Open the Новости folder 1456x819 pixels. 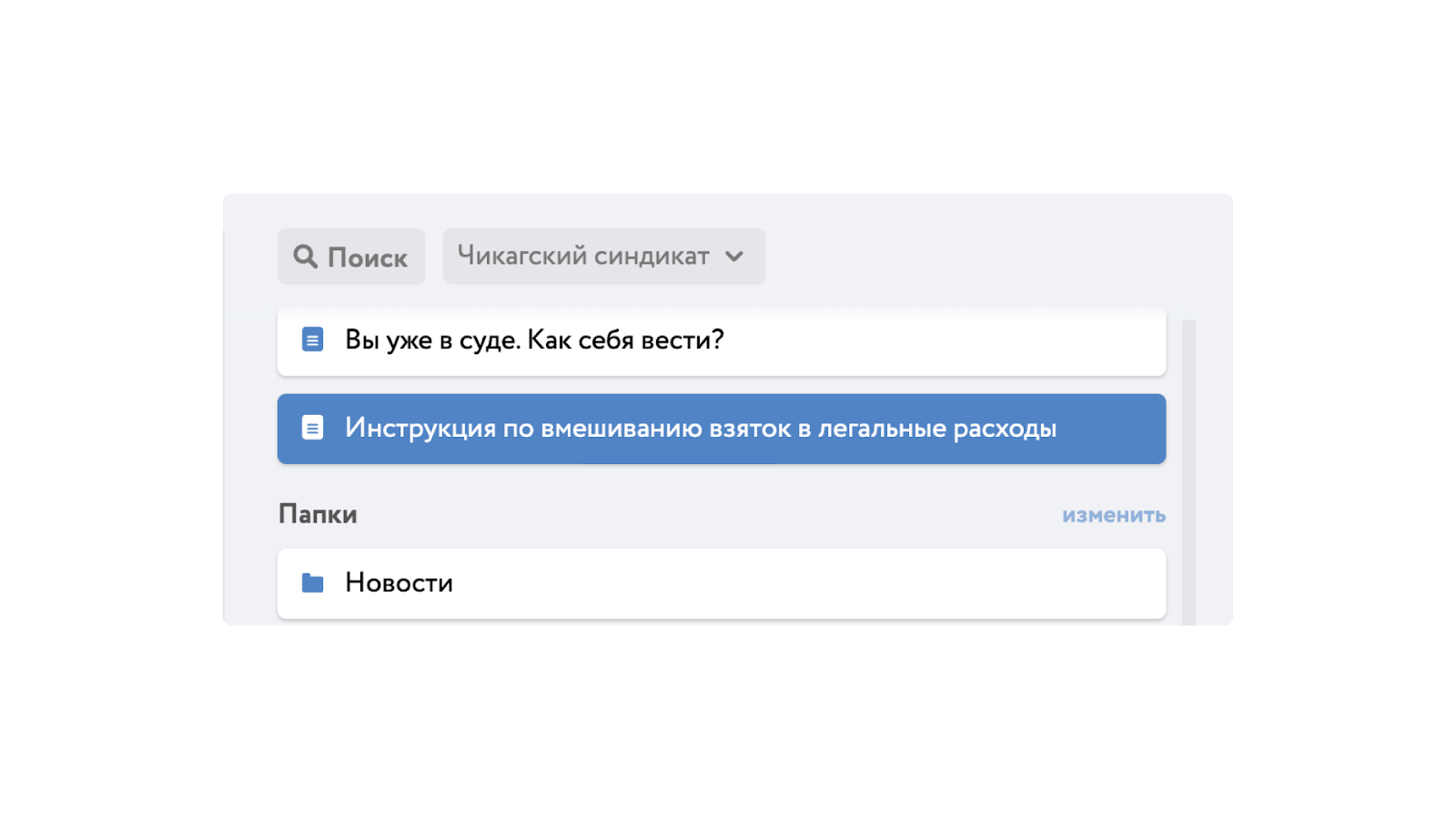coord(722,584)
